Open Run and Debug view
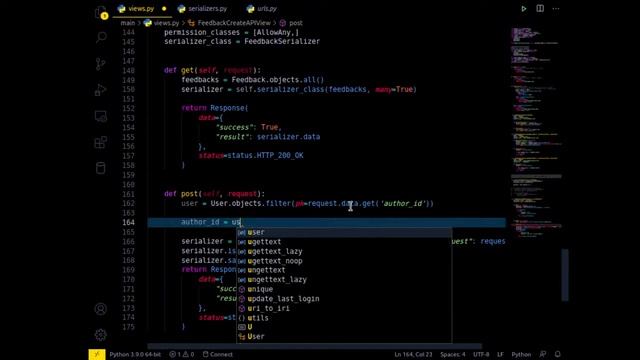 tap(100, 90)
